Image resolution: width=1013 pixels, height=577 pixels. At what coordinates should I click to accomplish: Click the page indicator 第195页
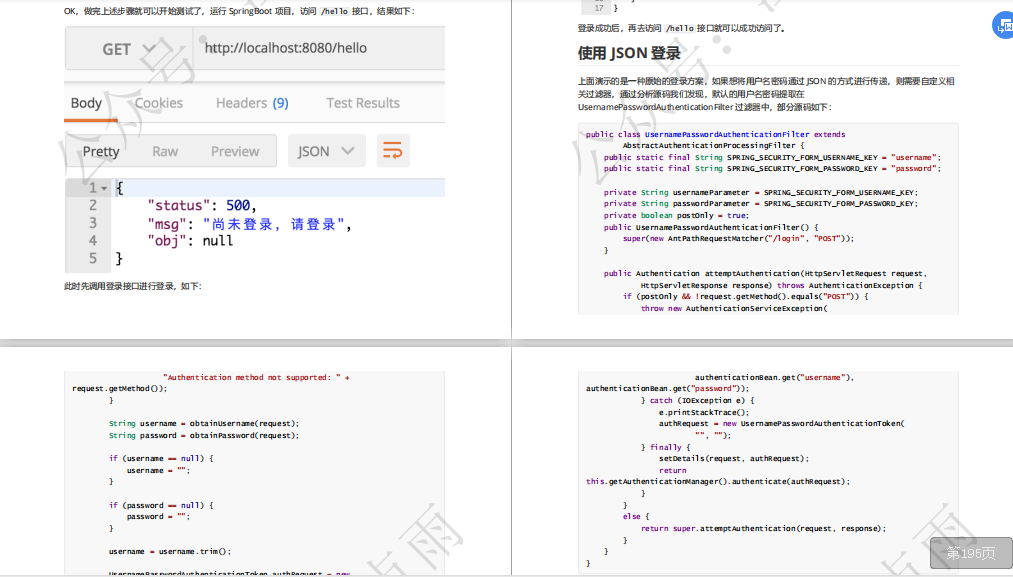pyautogui.click(x=971, y=553)
